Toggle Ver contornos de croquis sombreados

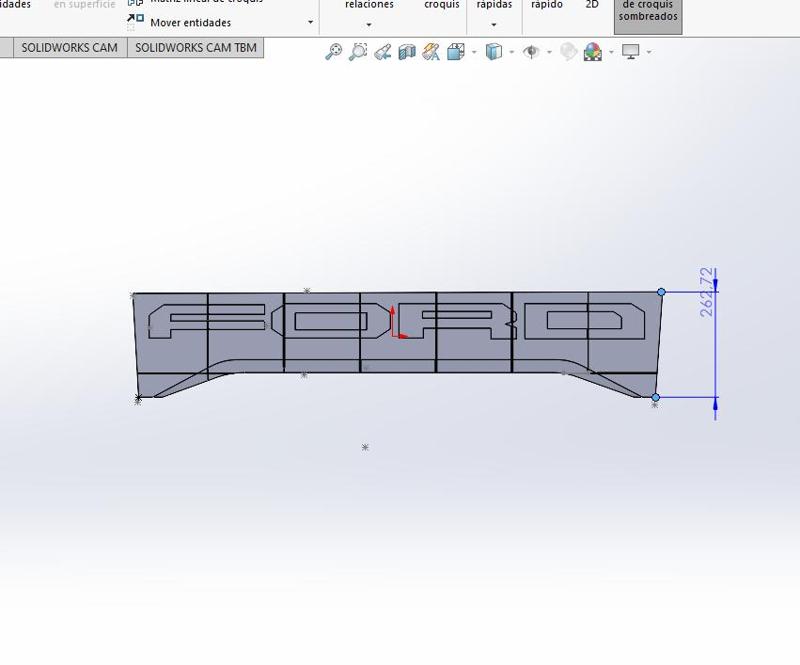646,15
